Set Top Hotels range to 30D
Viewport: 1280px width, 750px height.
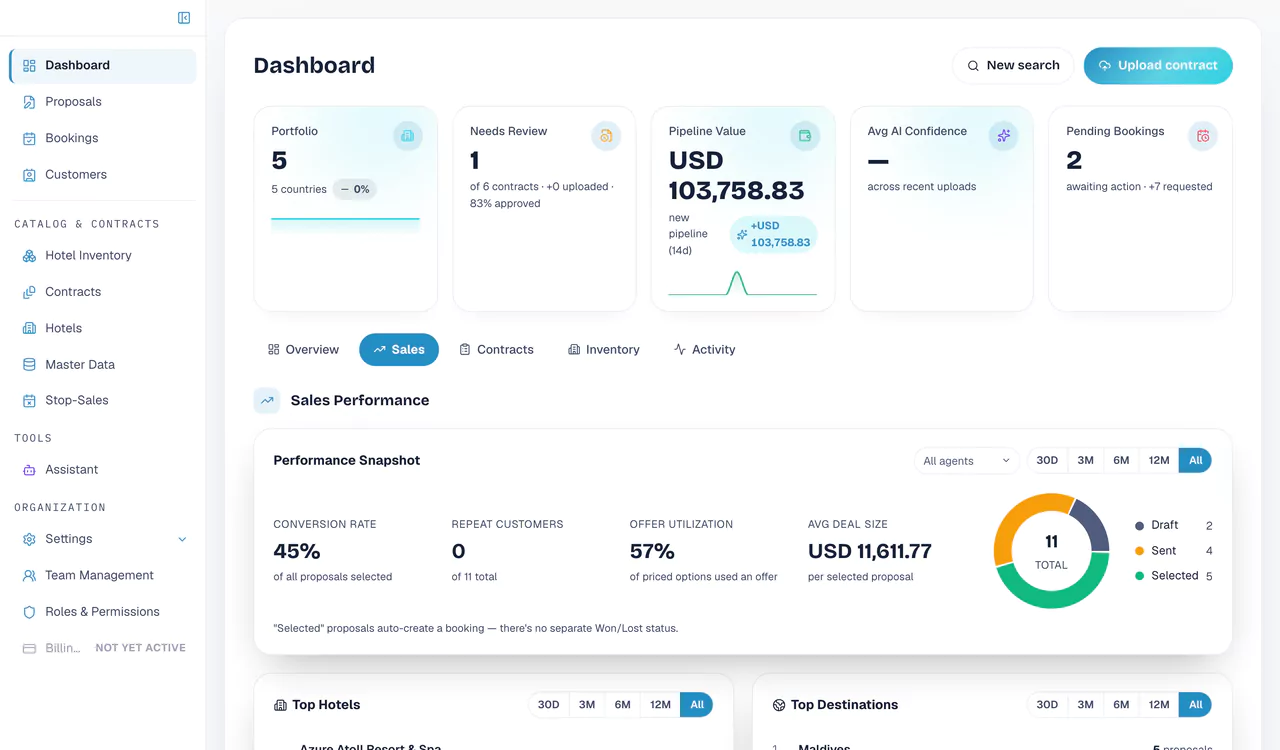tap(549, 705)
